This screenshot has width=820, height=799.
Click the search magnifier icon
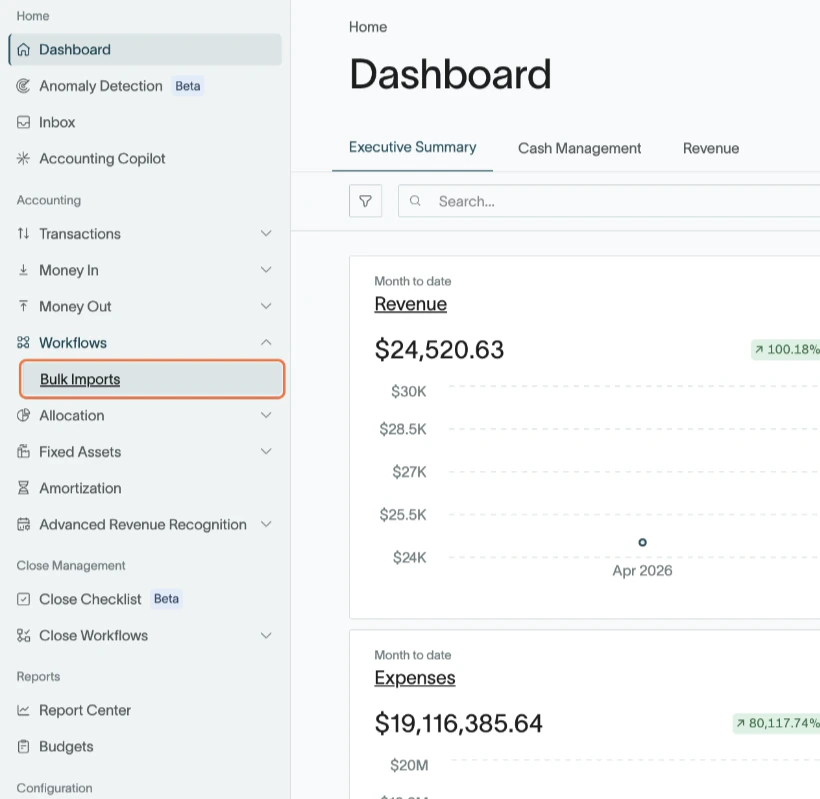tap(415, 201)
